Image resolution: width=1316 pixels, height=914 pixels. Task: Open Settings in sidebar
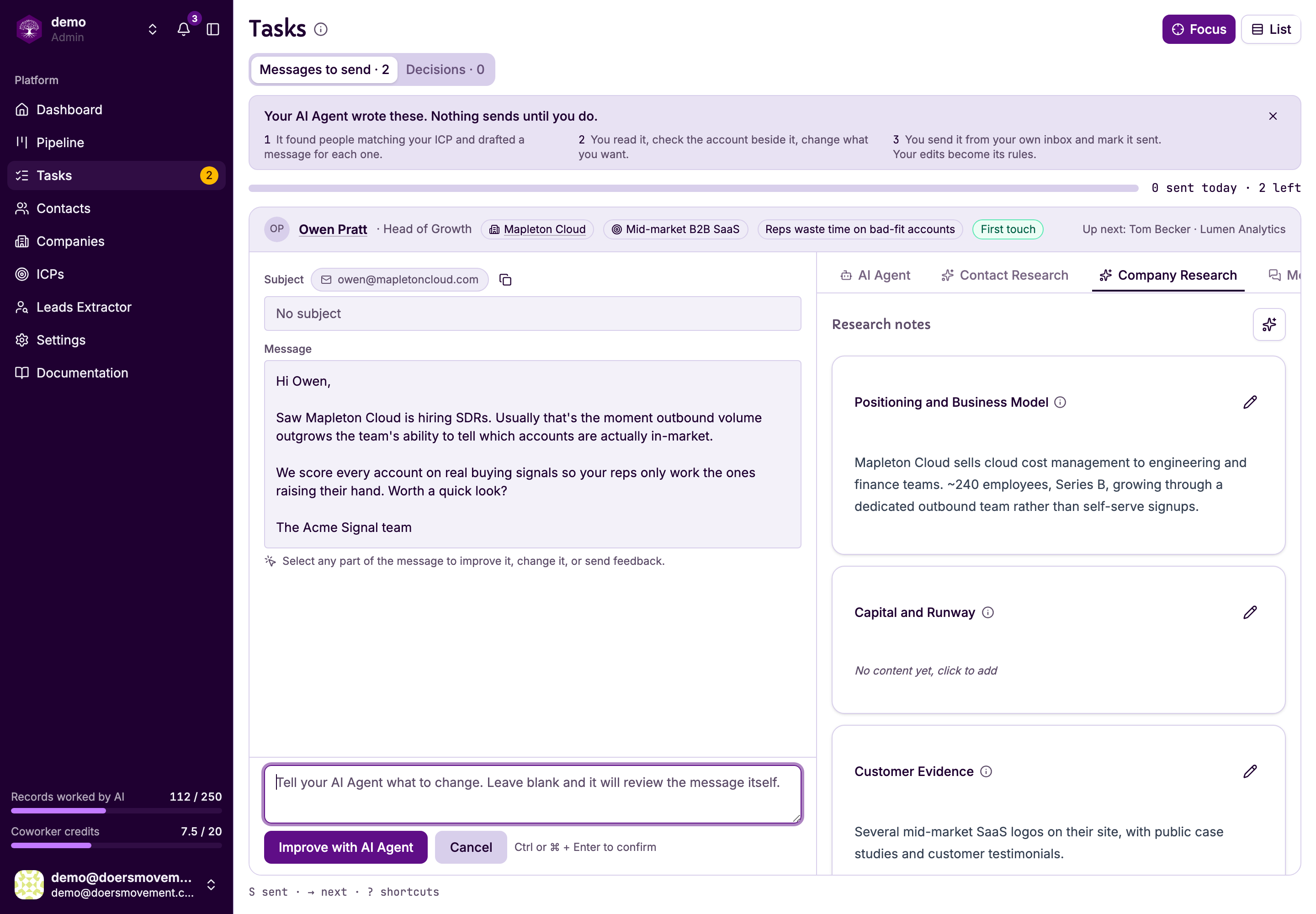pyautogui.click(x=116, y=340)
